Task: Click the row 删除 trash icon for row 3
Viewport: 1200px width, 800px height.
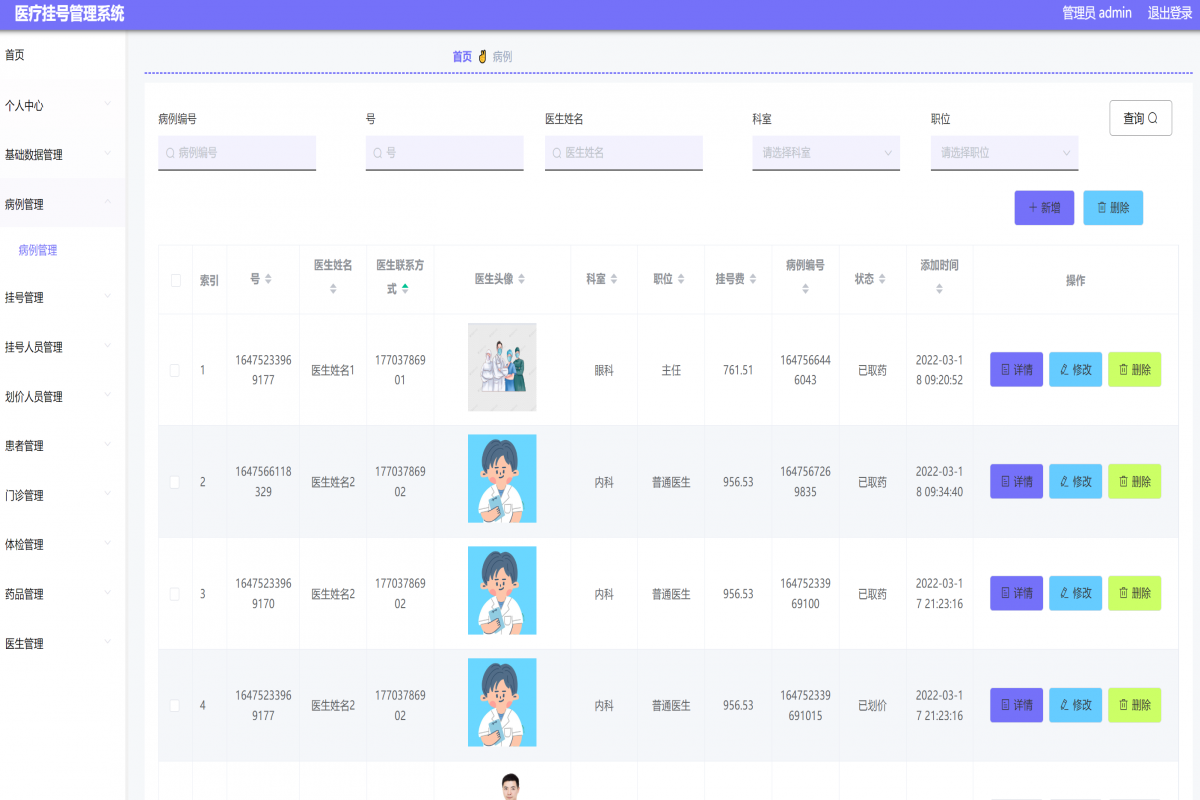Action: (1122, 593)
